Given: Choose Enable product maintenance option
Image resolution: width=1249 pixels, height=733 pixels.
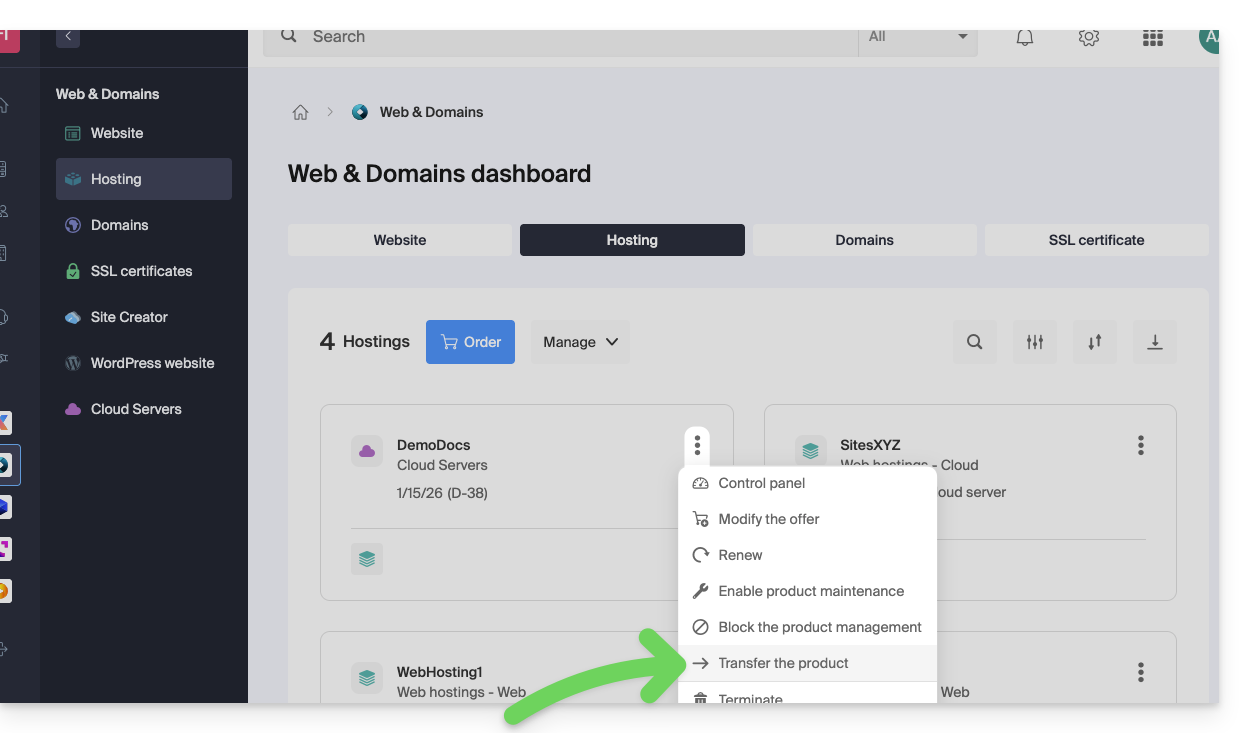Looking at the screenshot, I should [810, 591].
